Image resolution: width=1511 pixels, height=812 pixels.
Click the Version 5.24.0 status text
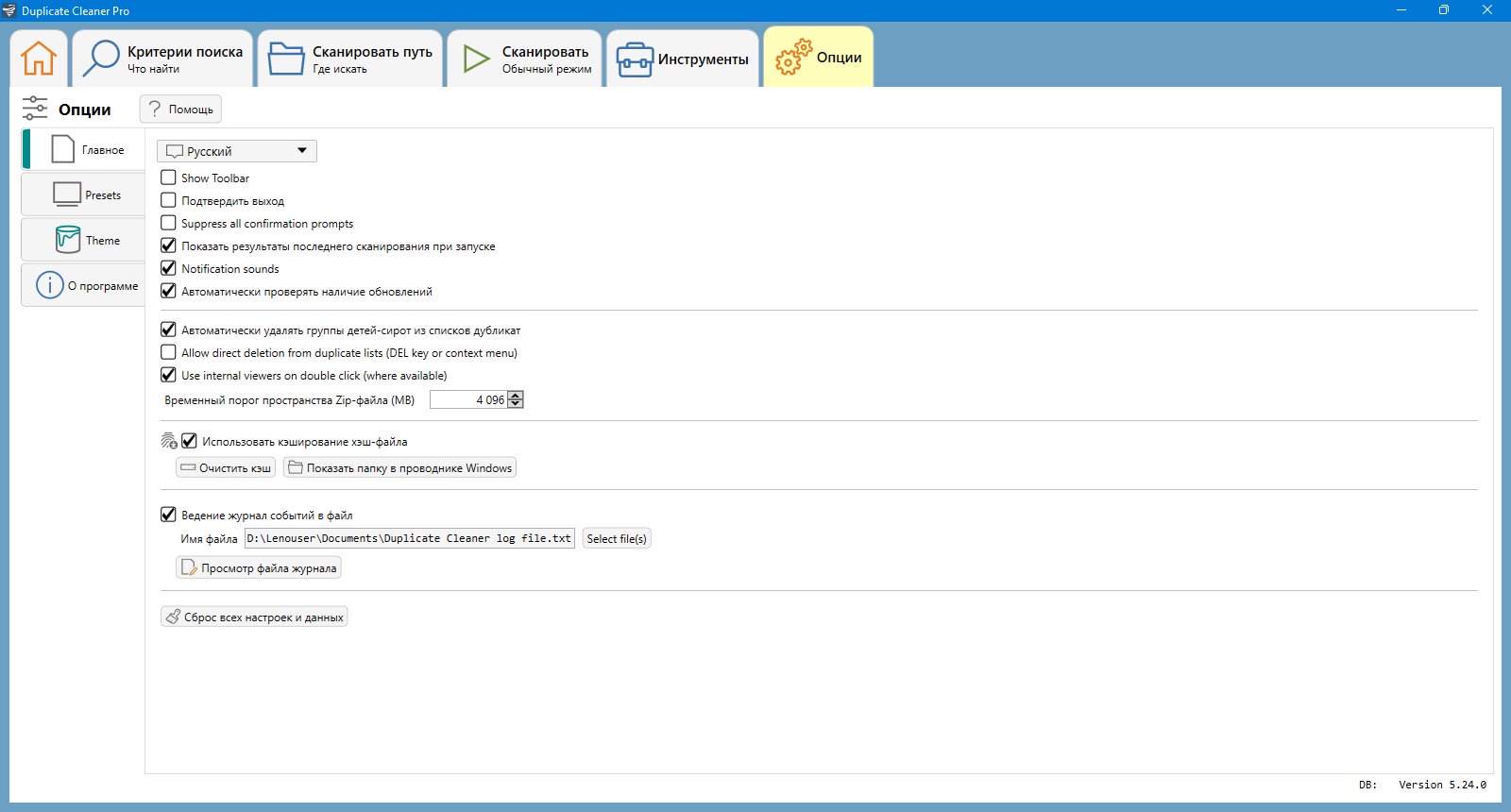[x=1442, y=785]
